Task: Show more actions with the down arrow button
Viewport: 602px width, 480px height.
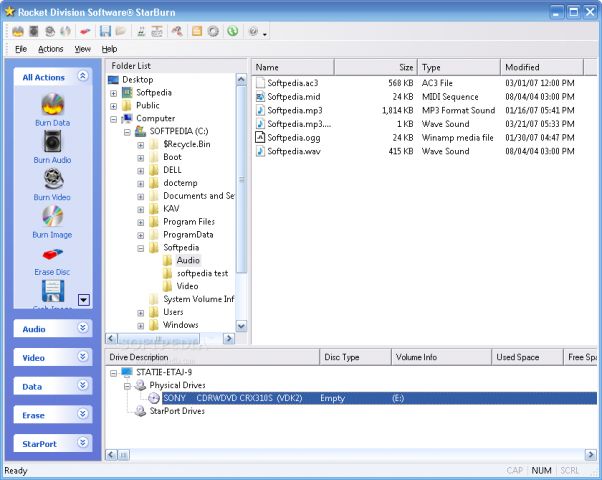Action: coord(84,300)
